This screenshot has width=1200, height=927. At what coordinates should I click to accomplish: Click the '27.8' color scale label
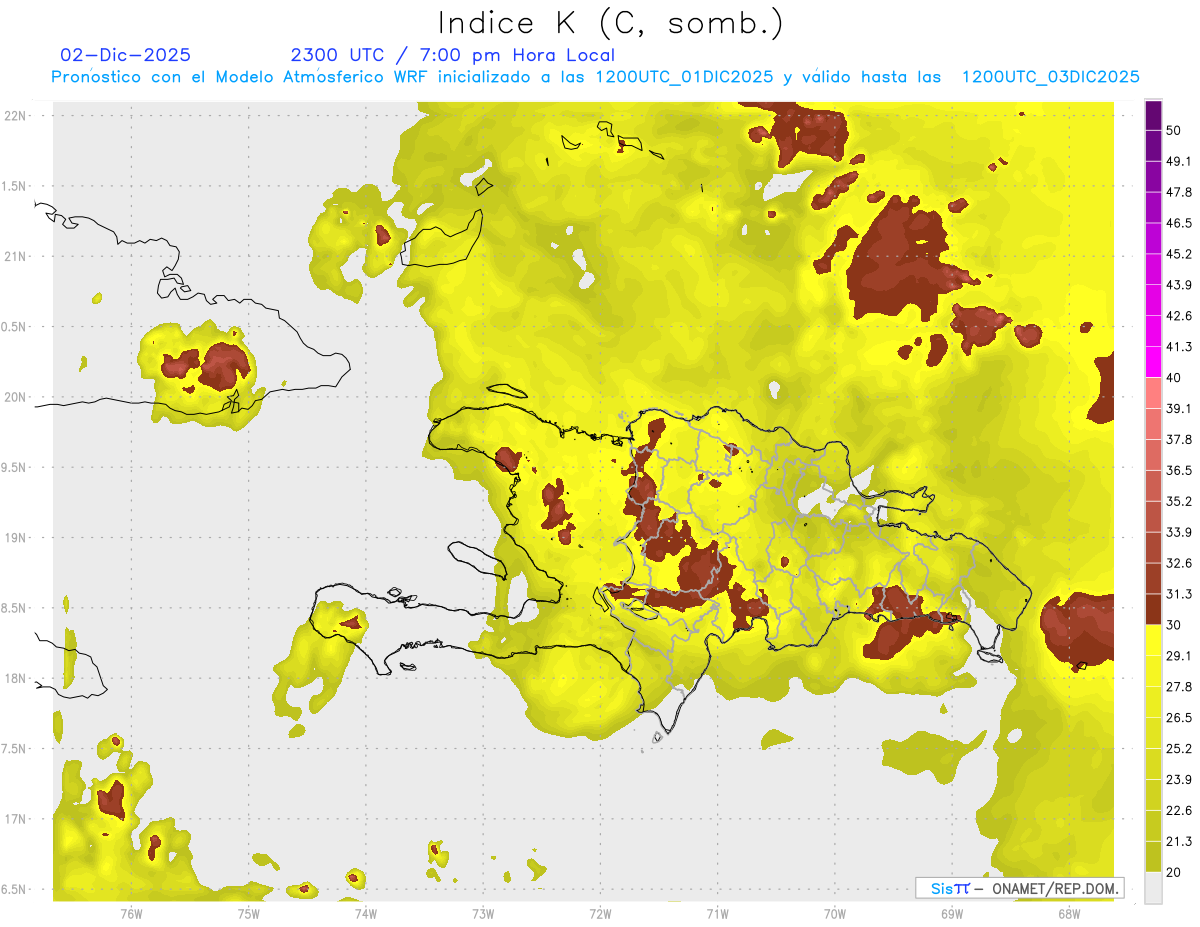[x=1179, y=687]
